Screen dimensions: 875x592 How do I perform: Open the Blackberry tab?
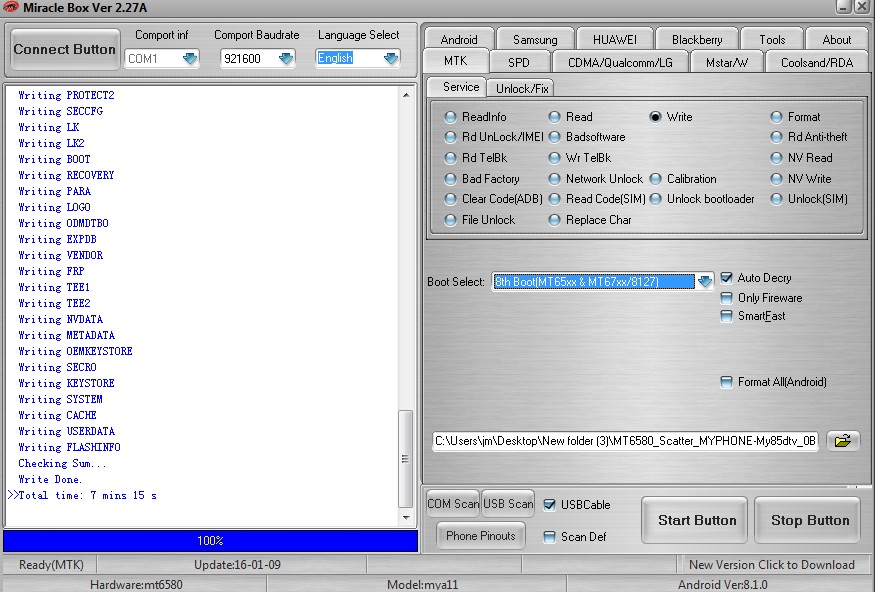[x=697, y=39]
